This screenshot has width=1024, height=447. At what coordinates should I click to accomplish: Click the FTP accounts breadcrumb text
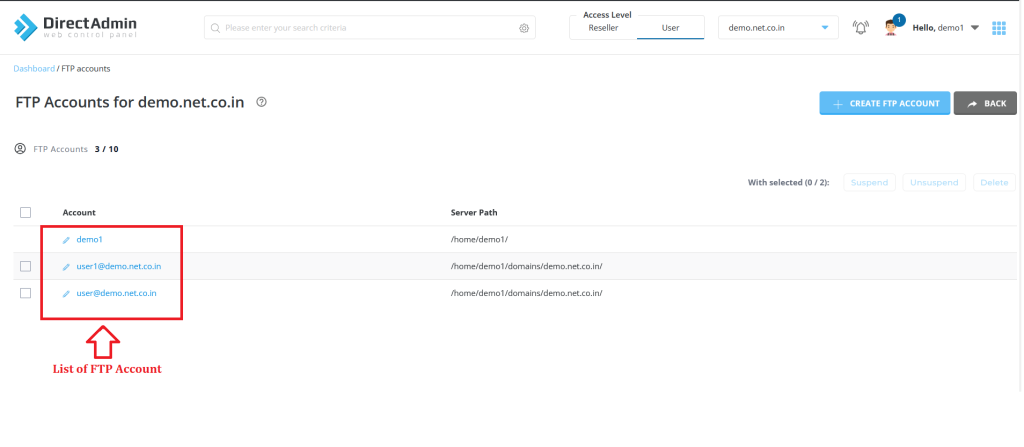(x=86, y=69)
